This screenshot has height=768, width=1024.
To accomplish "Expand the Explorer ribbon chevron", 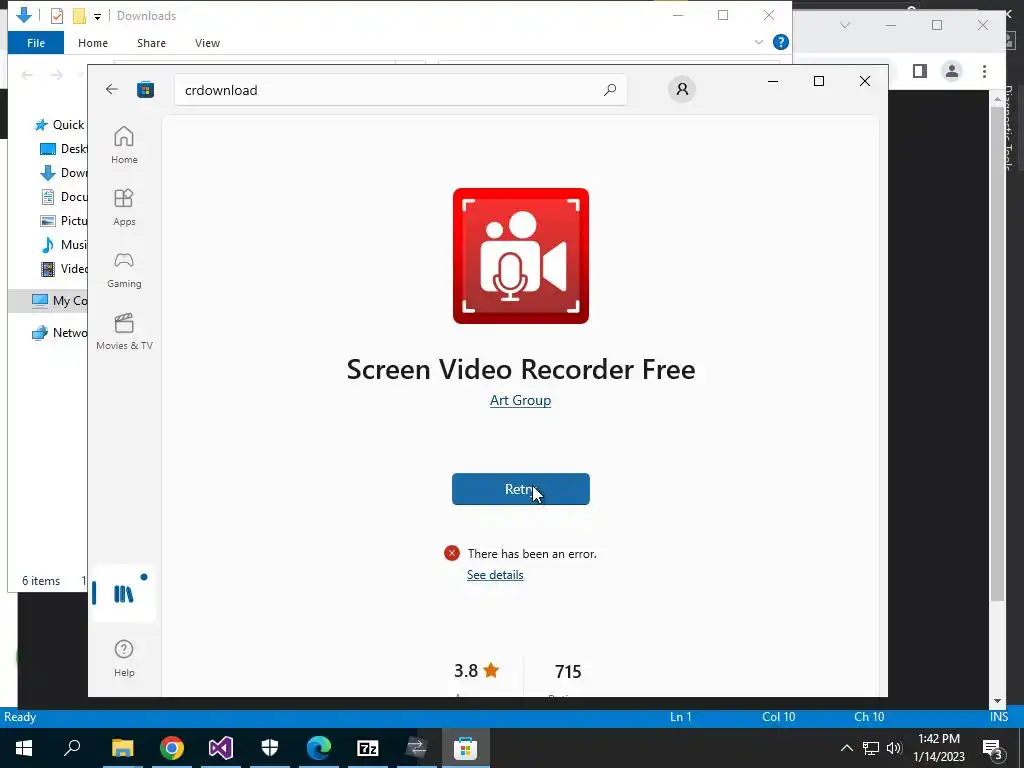I will click(759, 42).
